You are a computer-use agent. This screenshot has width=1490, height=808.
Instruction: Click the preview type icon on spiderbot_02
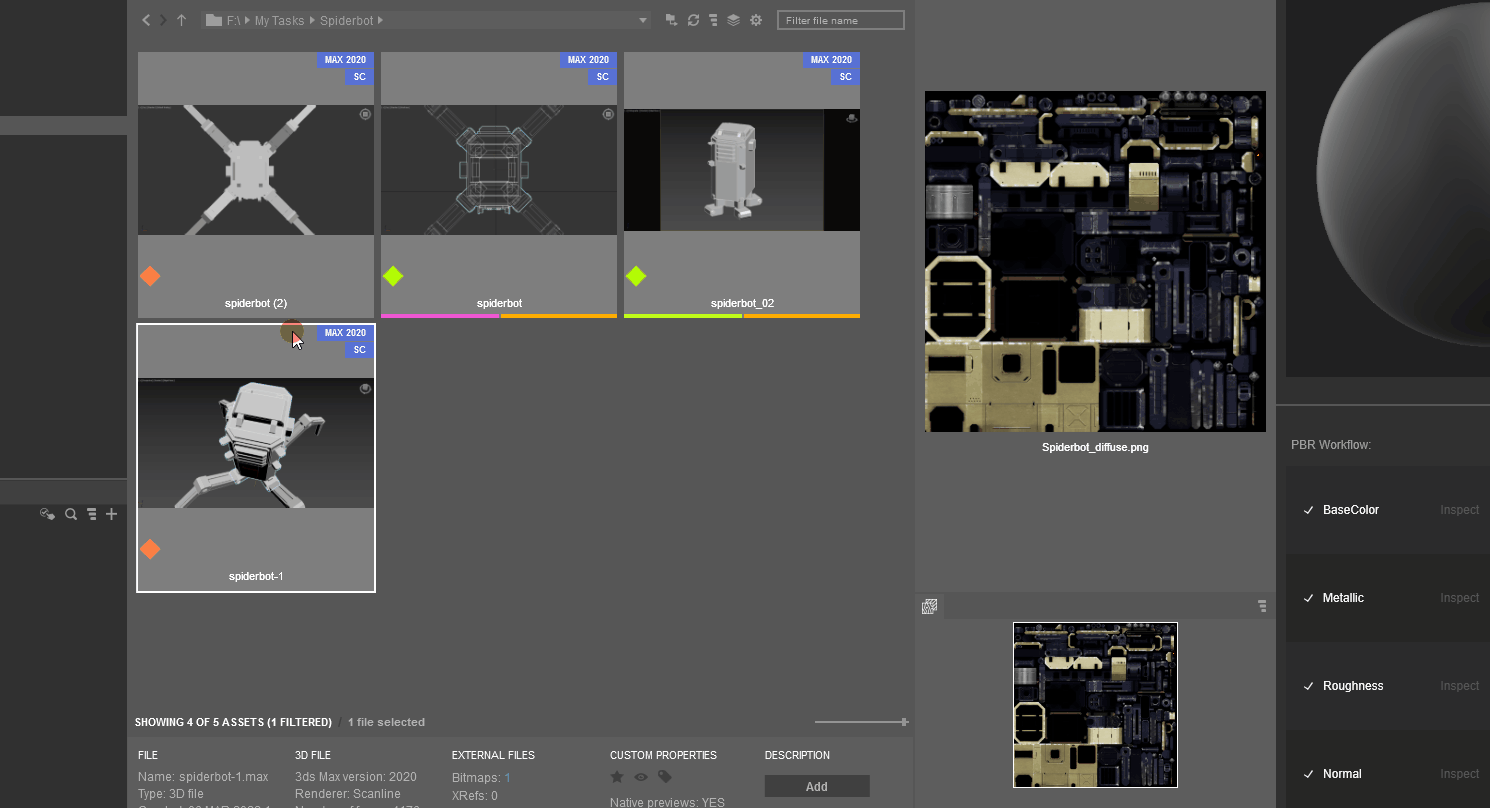coord(851,118)
